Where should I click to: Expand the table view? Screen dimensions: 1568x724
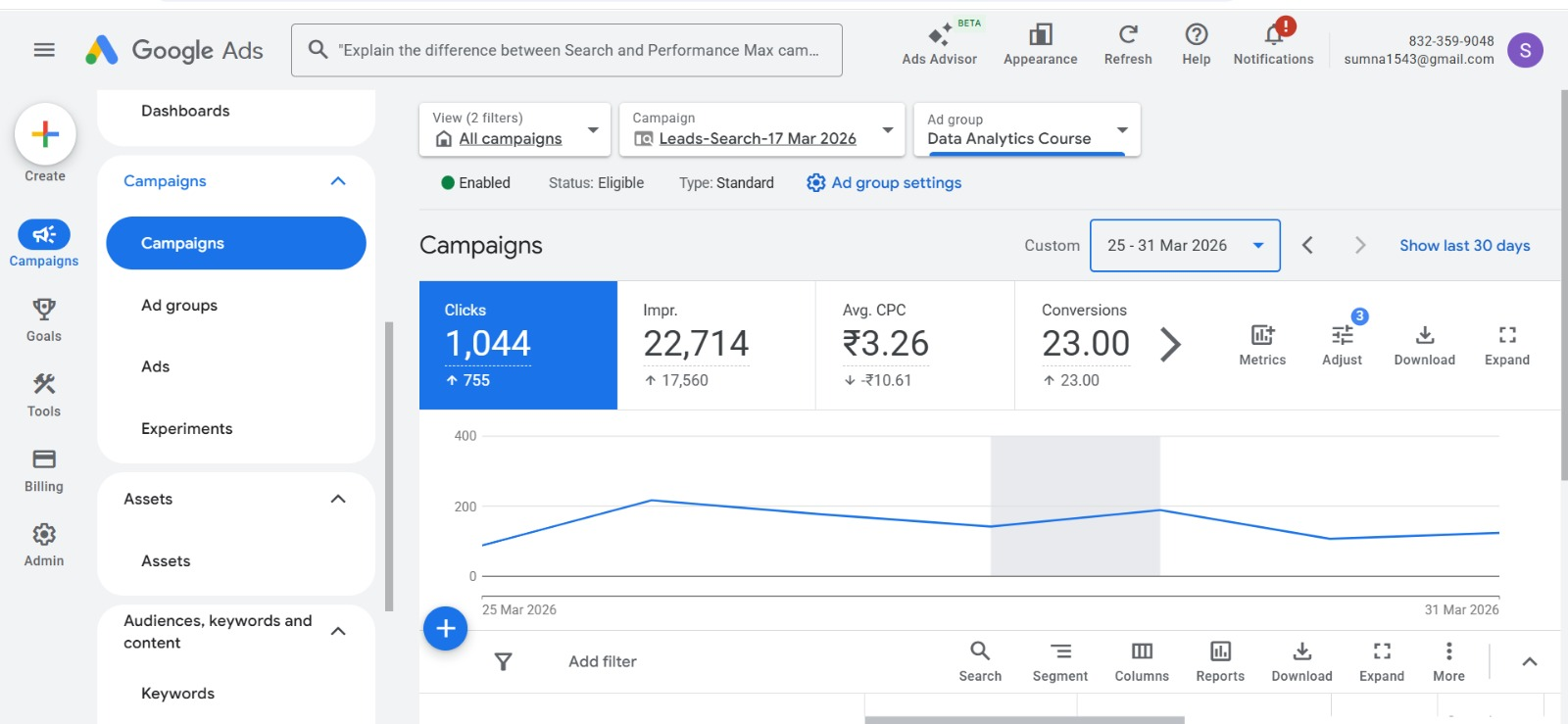point(1382,661)
